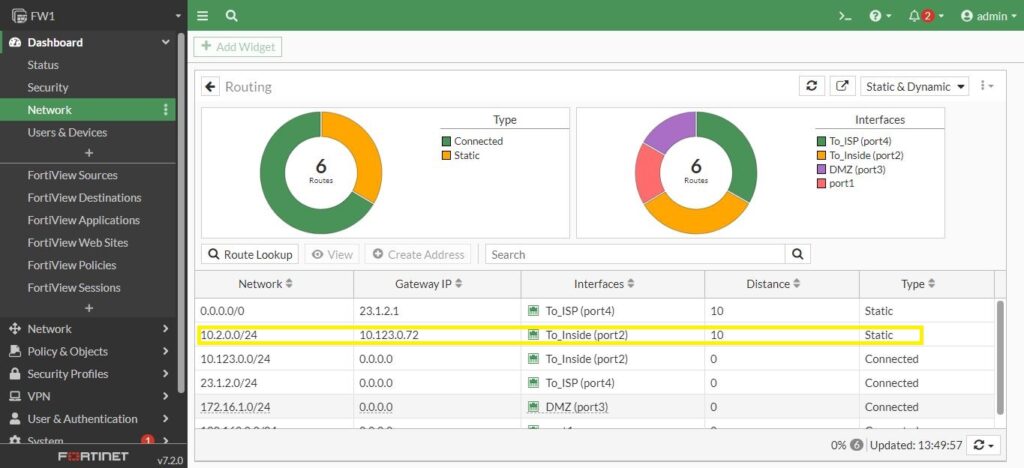This screenshot has width=1024, height=468.
Task: Click the hamburger menu icon in top bar
Action: (203, 16)
